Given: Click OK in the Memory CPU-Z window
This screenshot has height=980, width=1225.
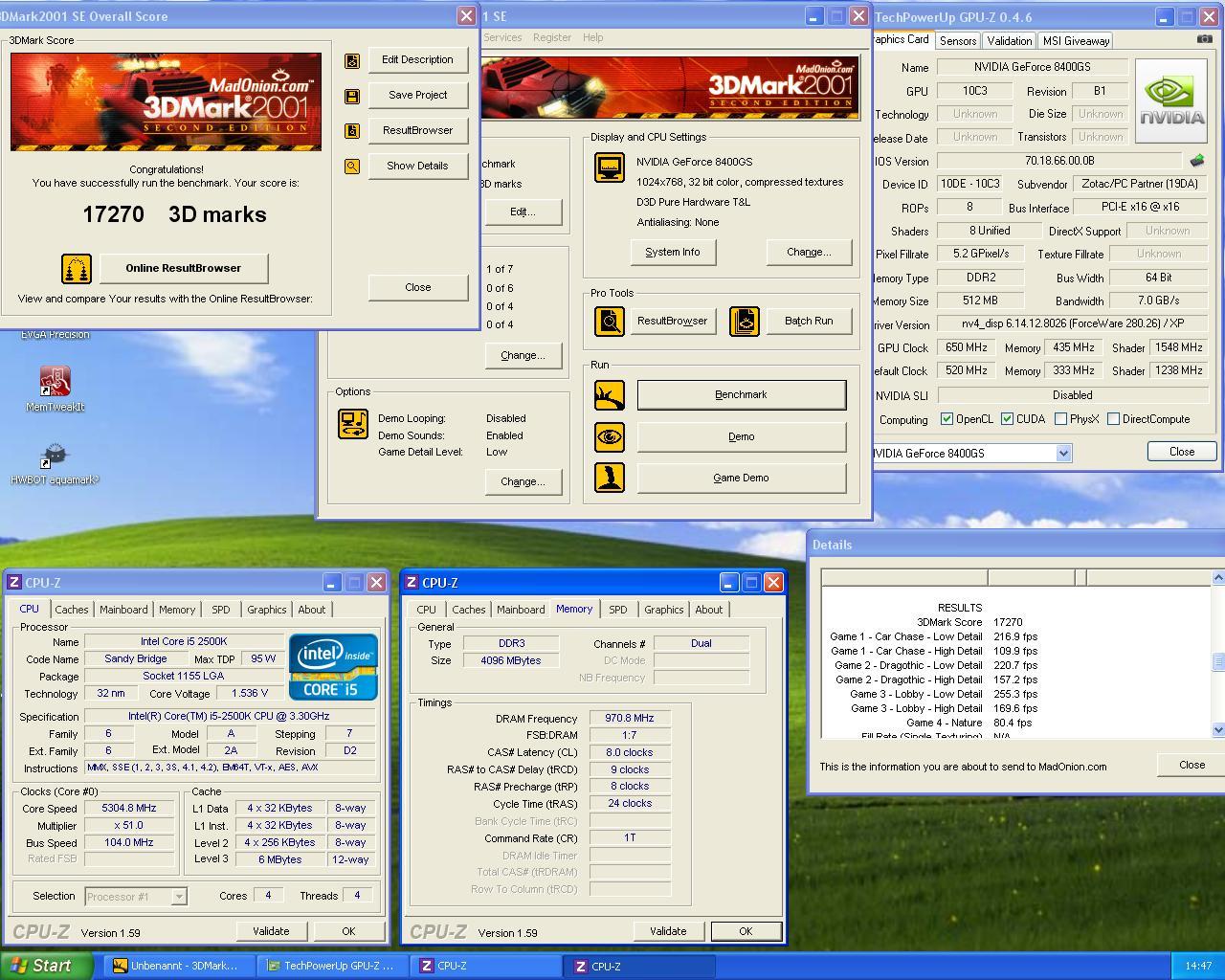Looking at the screenshot, I should [746, 931].
